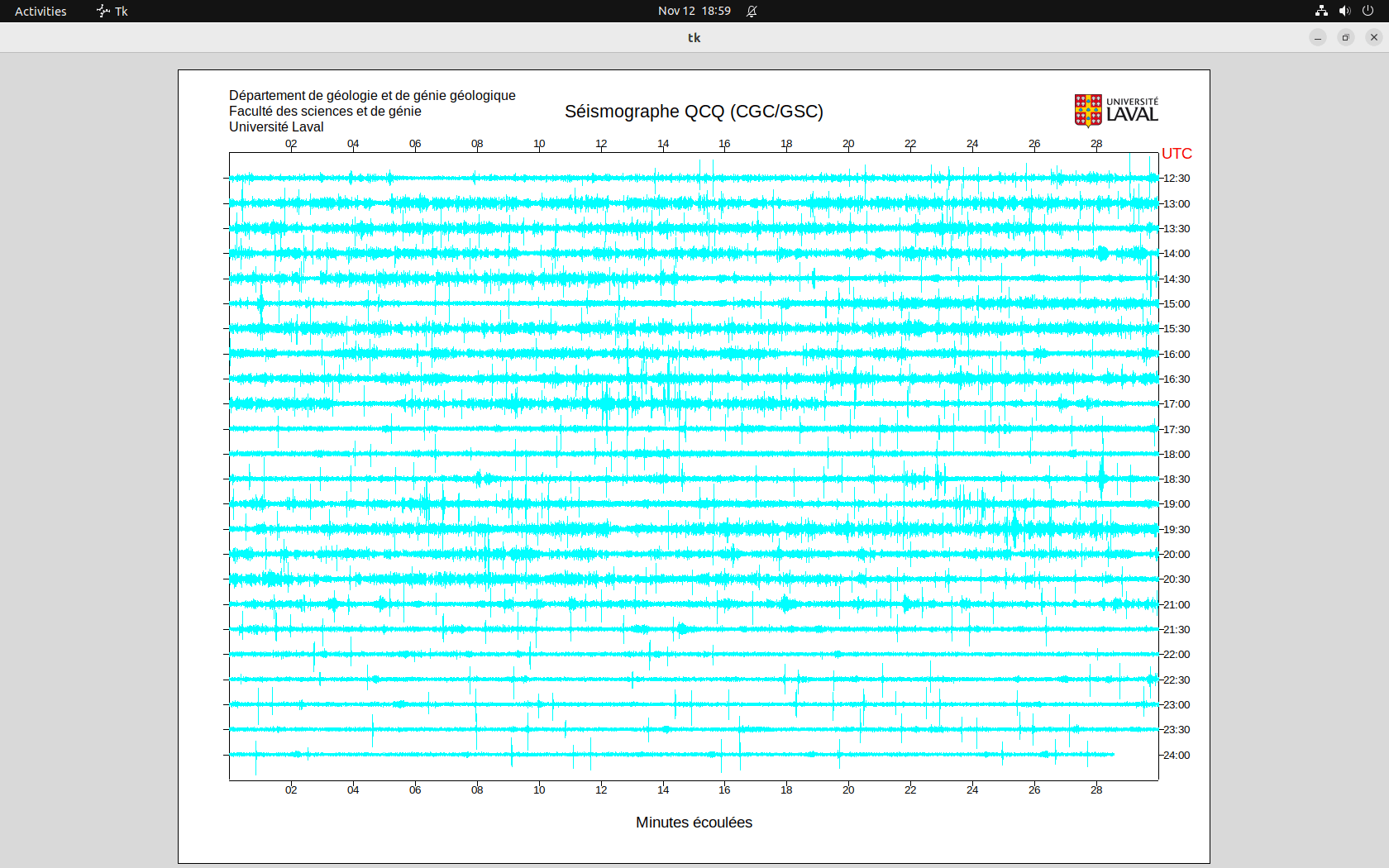Maximize the tk window
1389x868 pixels.
pos(1346,37)
